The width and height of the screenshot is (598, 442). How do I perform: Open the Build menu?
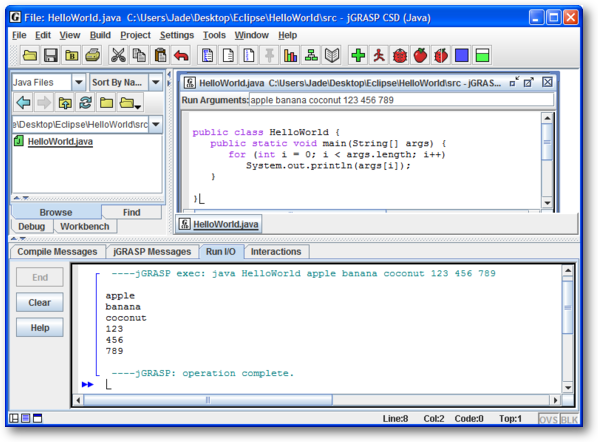(x=100, y=35)
